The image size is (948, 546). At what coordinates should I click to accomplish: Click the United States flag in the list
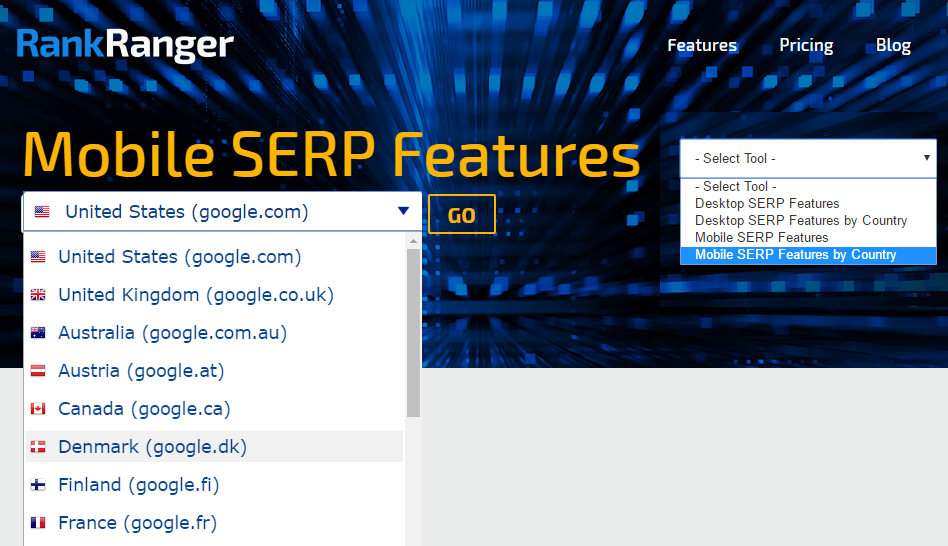coord(38,257)
